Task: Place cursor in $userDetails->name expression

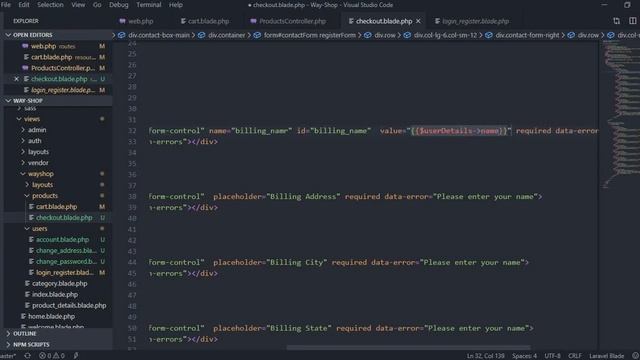Action: [459, 131]
